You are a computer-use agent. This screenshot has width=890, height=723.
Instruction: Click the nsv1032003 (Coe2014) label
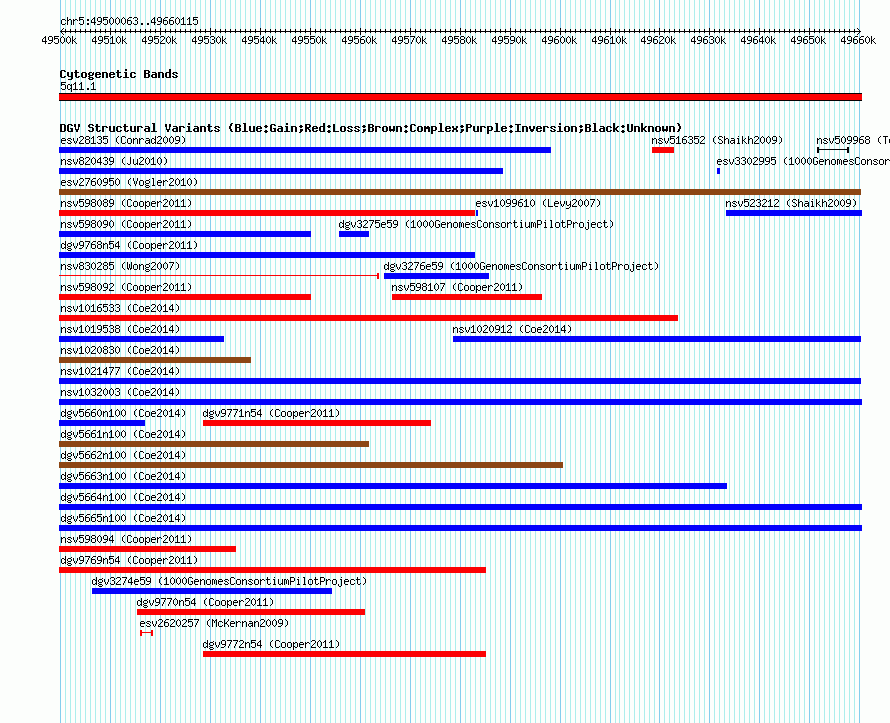pos(120,392)
